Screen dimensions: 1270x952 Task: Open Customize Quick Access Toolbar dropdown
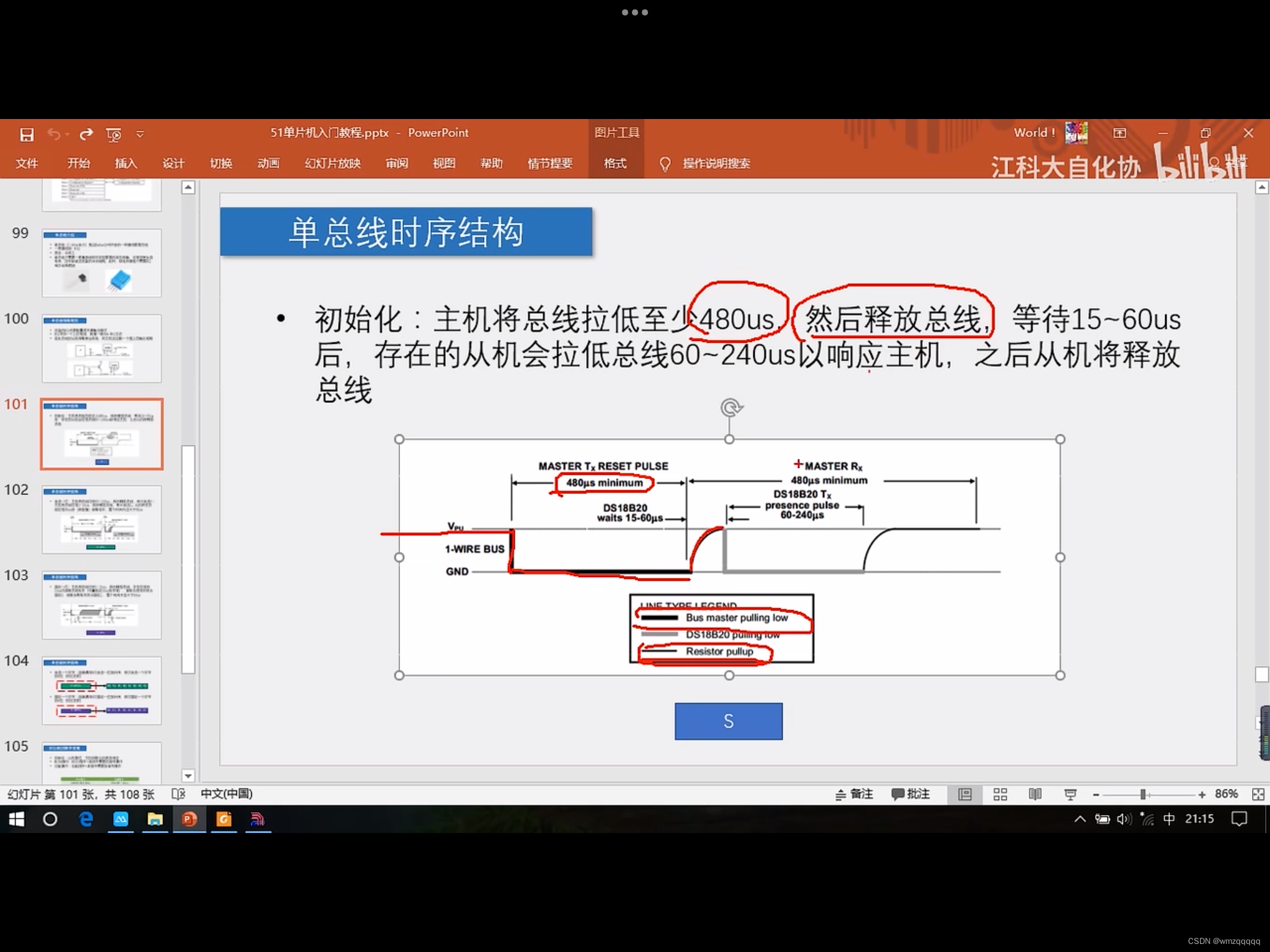click(x=140, y=134)
